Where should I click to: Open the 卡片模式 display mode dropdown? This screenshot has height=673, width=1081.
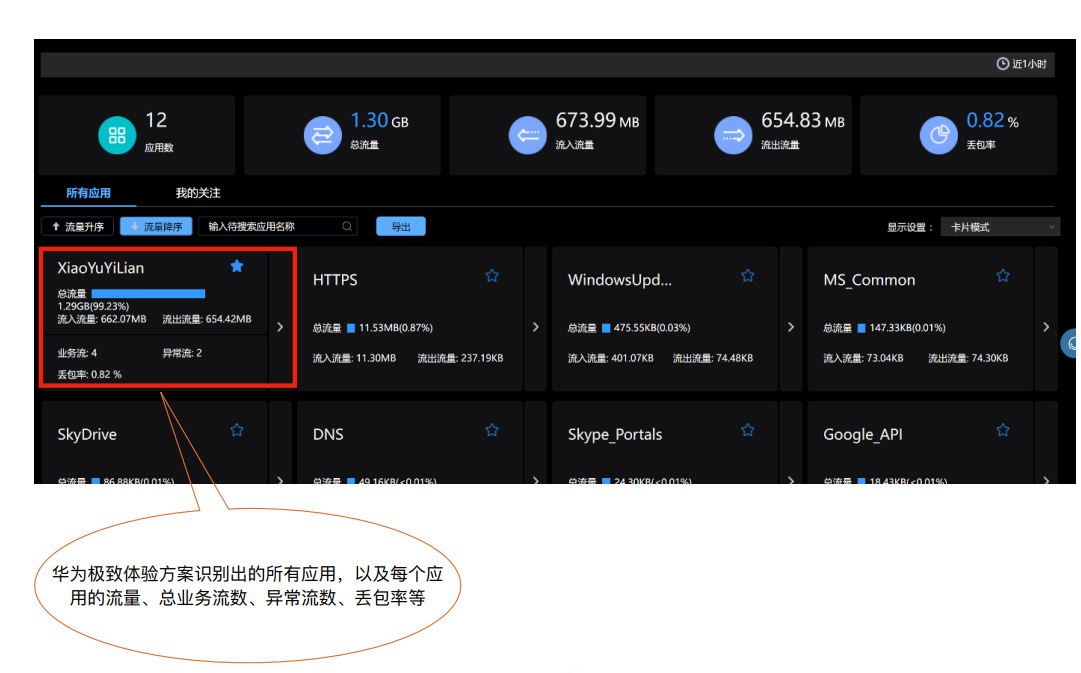[1000, 227]
